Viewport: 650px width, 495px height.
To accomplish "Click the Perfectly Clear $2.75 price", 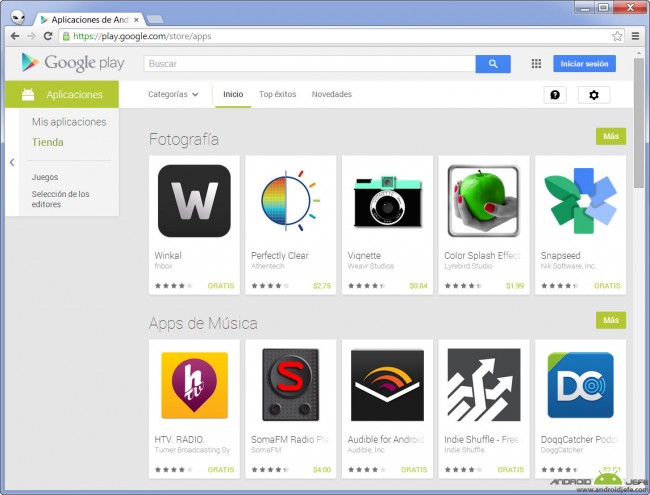I will pyautogui.click(x=322, y=286).
